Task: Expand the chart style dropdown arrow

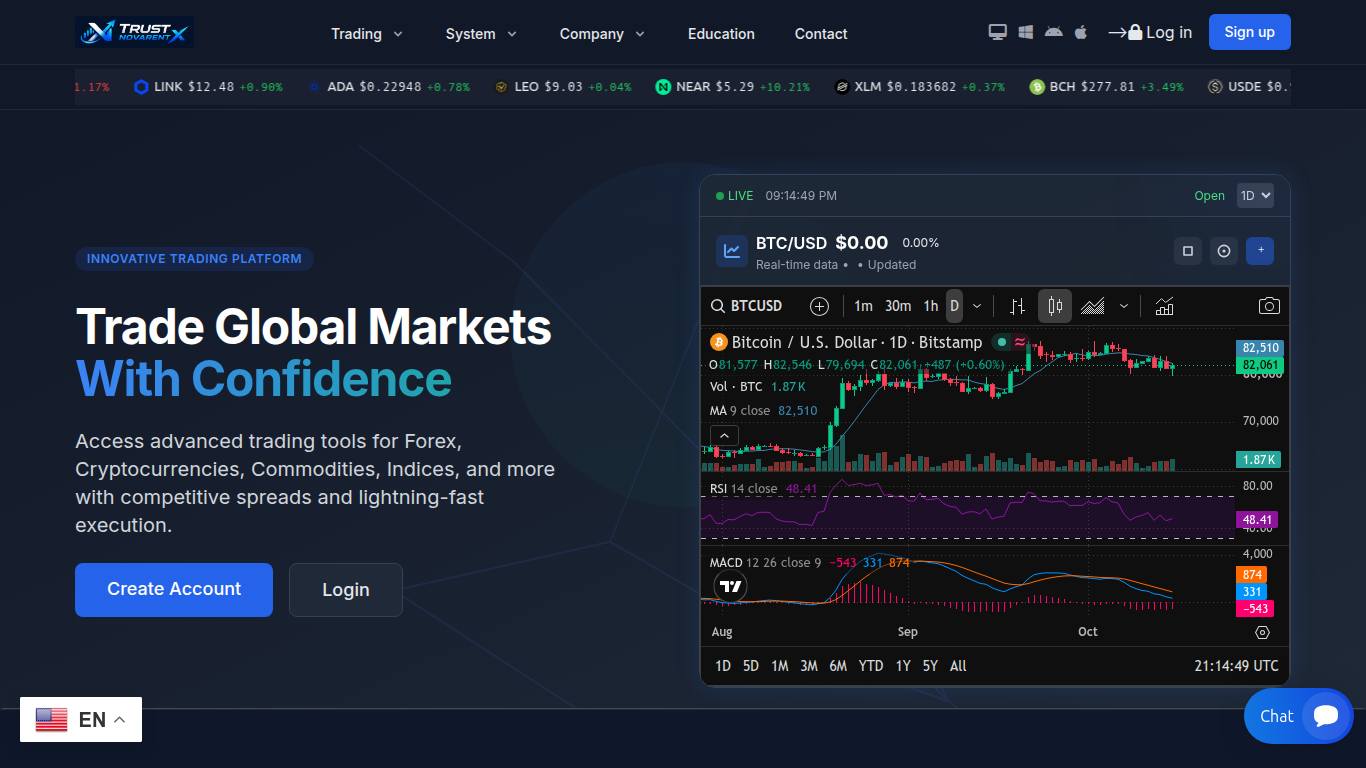Action: pos(1124,306)
